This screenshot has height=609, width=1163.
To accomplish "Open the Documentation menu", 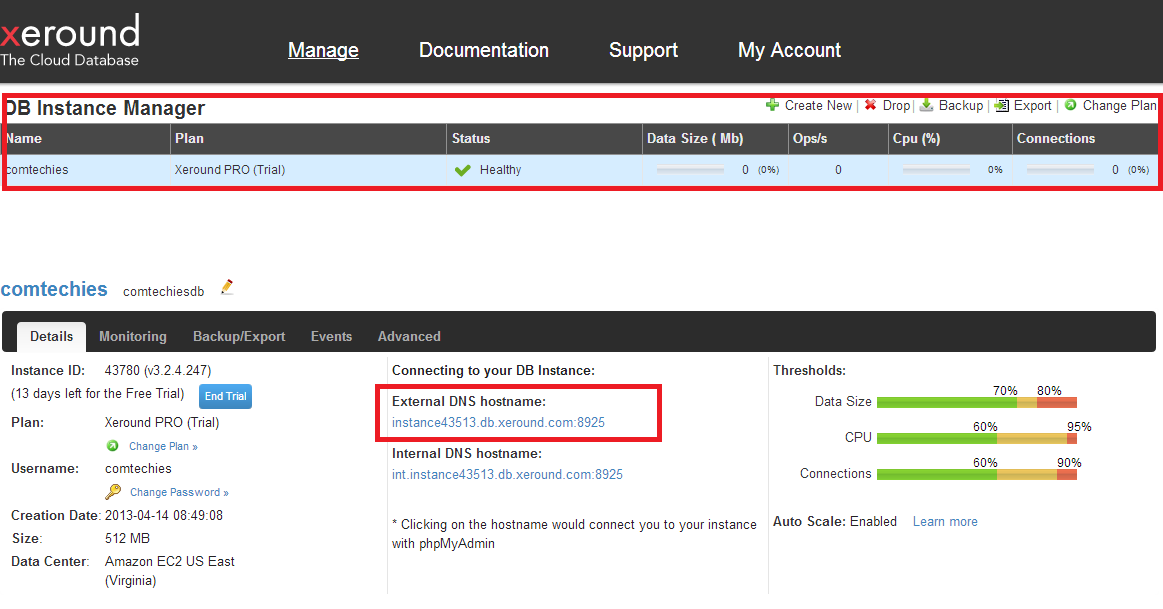I will click(x=484, y=50).
